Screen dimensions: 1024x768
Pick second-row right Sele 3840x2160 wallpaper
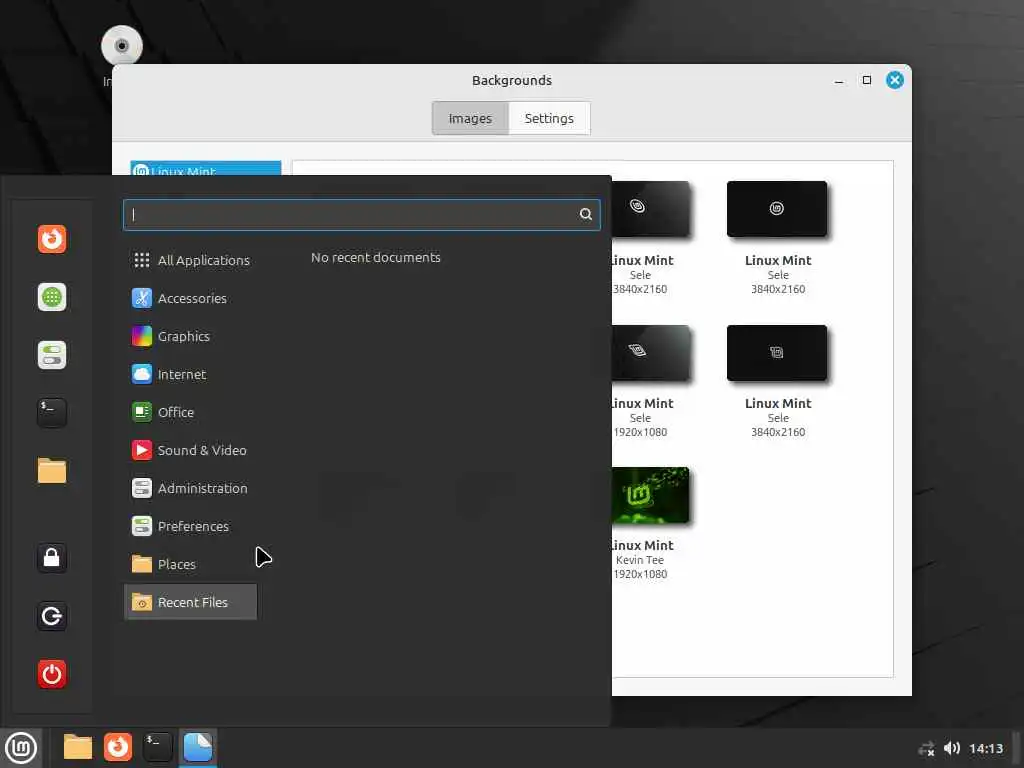point(777,353)
